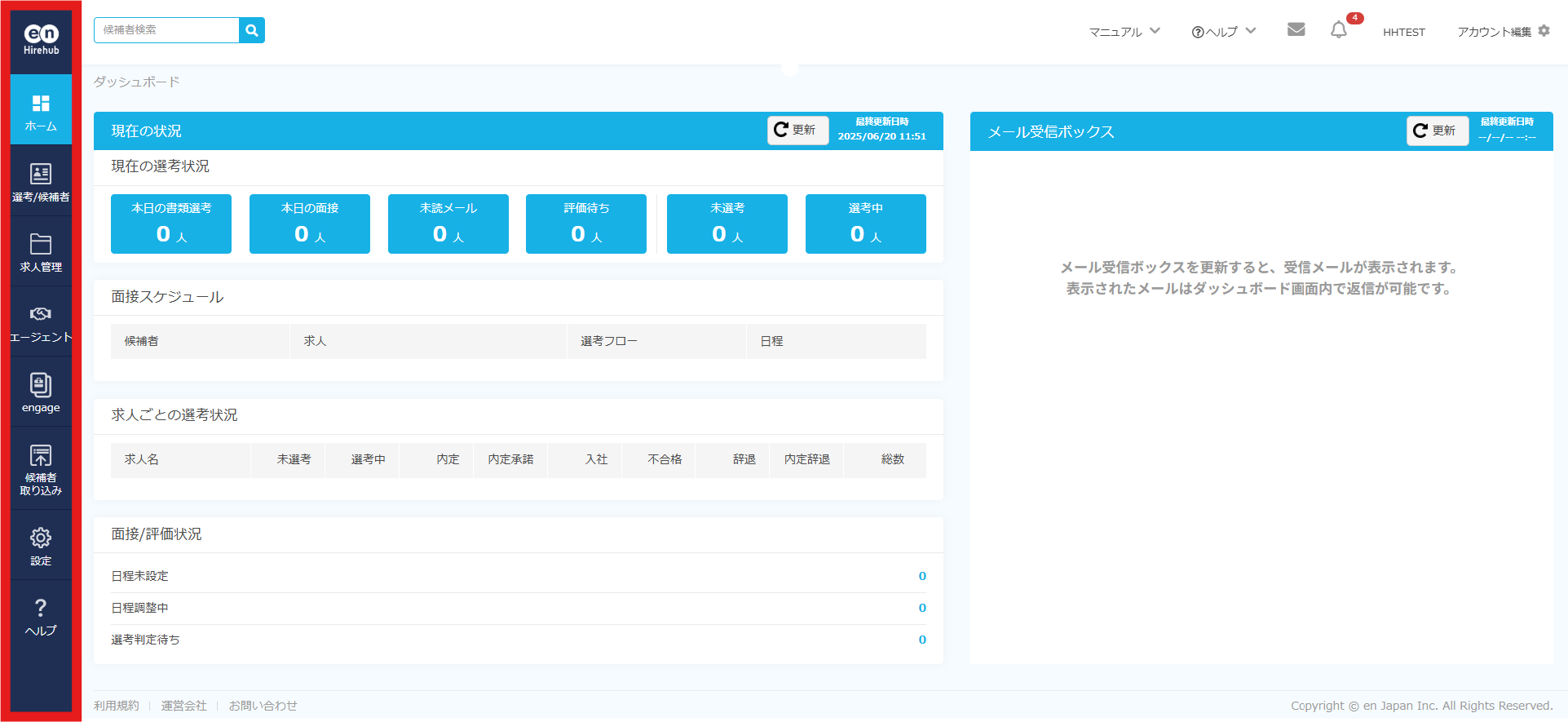
Task: Go to ホーム in the sidebar
Action: pyautogui.click(x=41, y=111)
